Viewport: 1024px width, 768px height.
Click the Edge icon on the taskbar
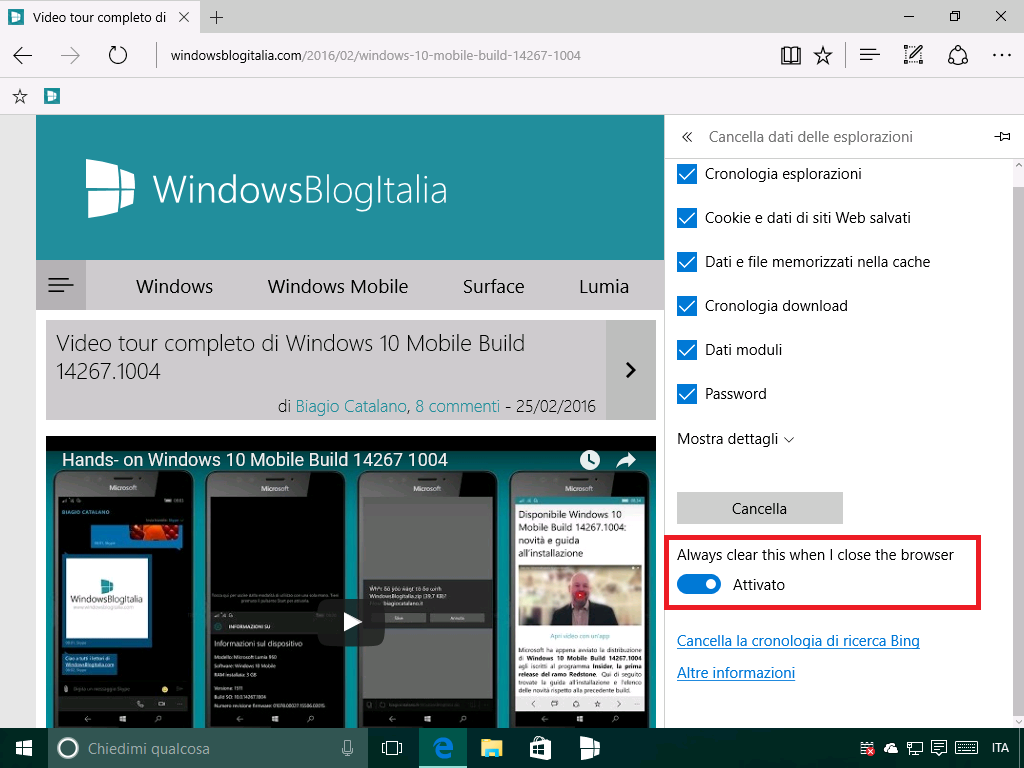[443, 748]
